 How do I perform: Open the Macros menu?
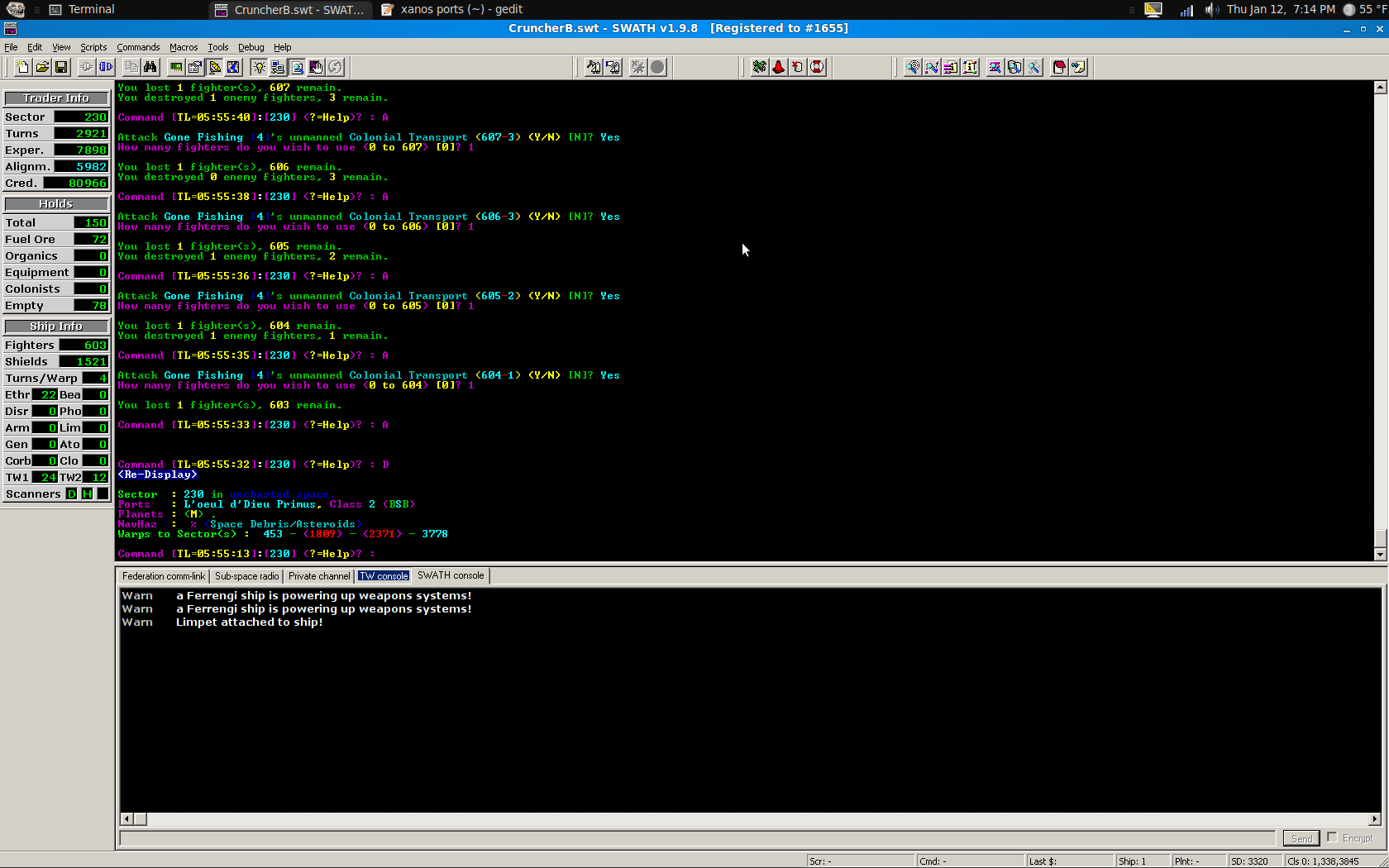tap(184, 47)
